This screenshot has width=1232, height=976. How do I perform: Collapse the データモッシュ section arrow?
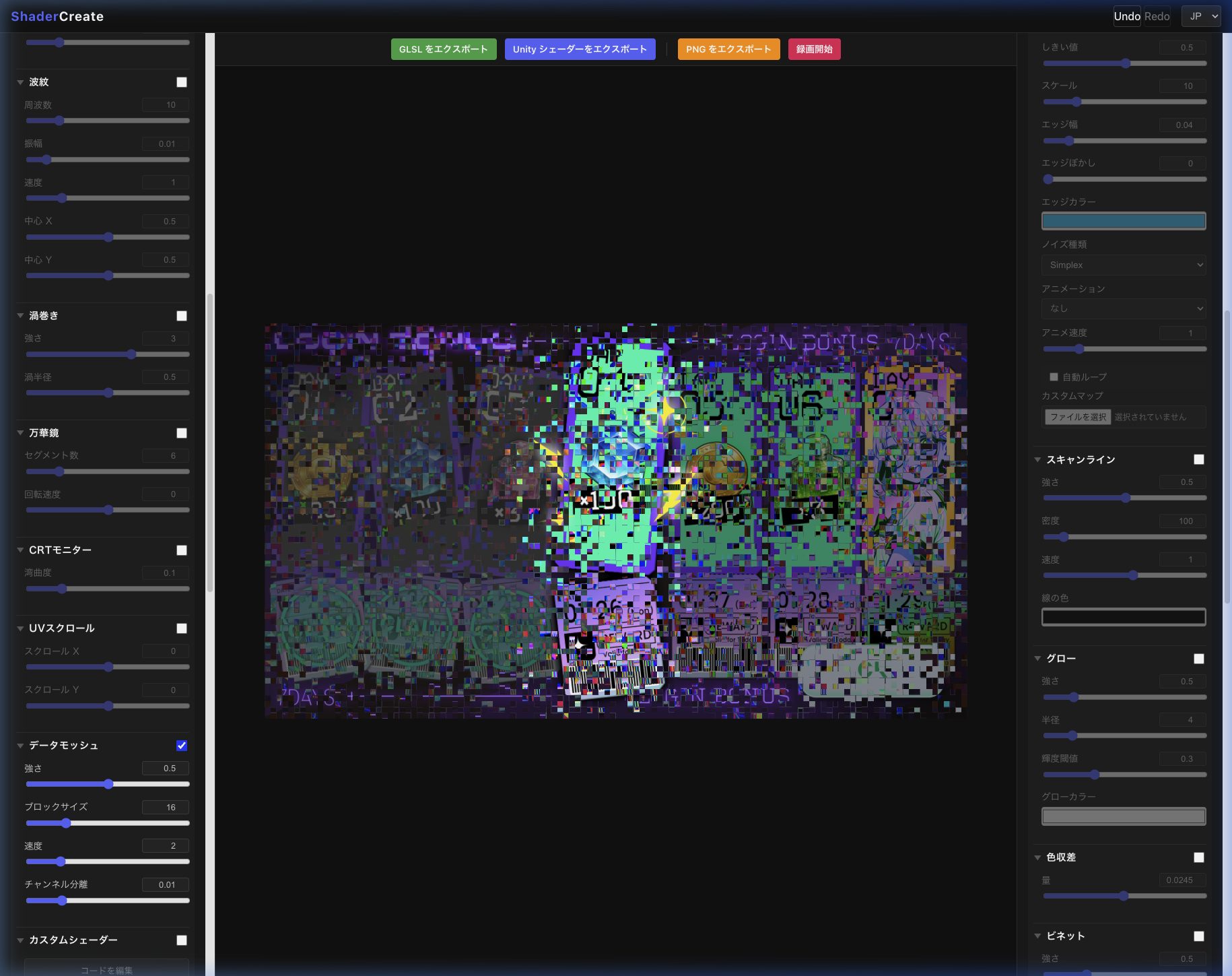[20, 746]
